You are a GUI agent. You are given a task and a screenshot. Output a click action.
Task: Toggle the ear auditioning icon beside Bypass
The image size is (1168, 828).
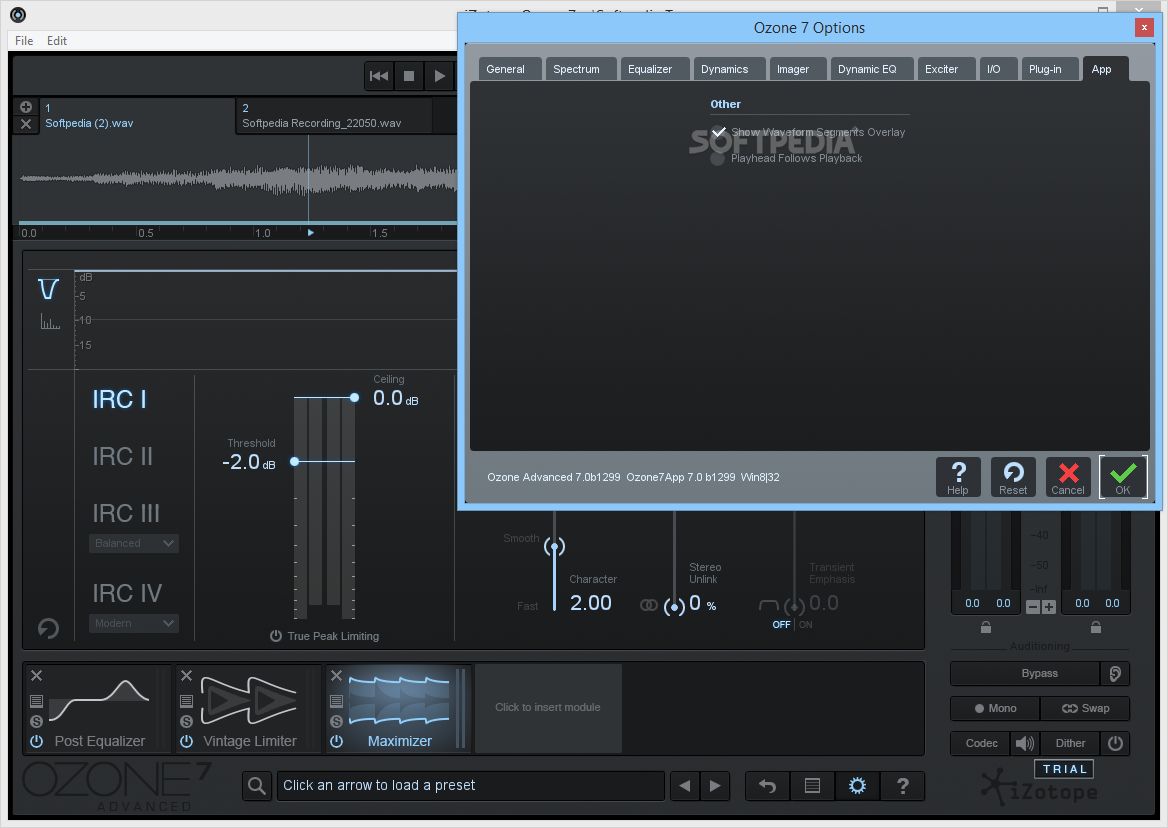coord(1115,674)
